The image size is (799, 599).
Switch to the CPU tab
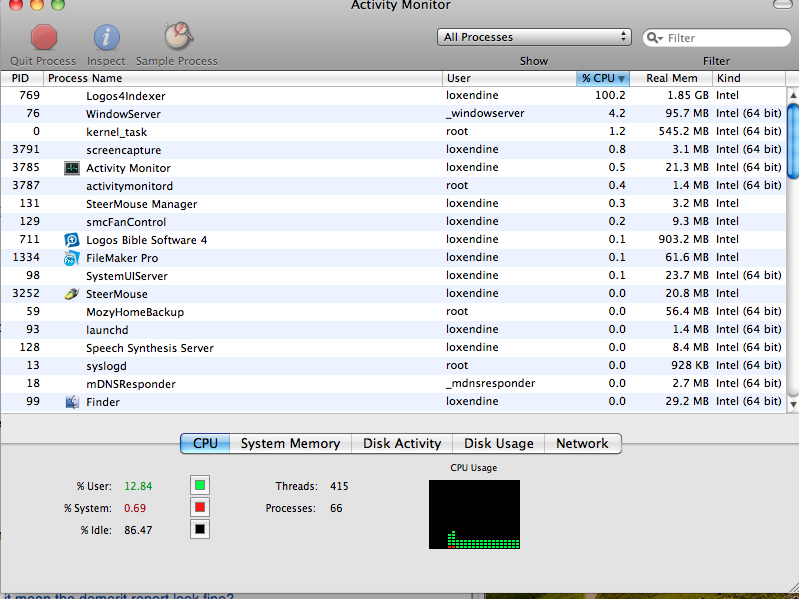(205, 443)
